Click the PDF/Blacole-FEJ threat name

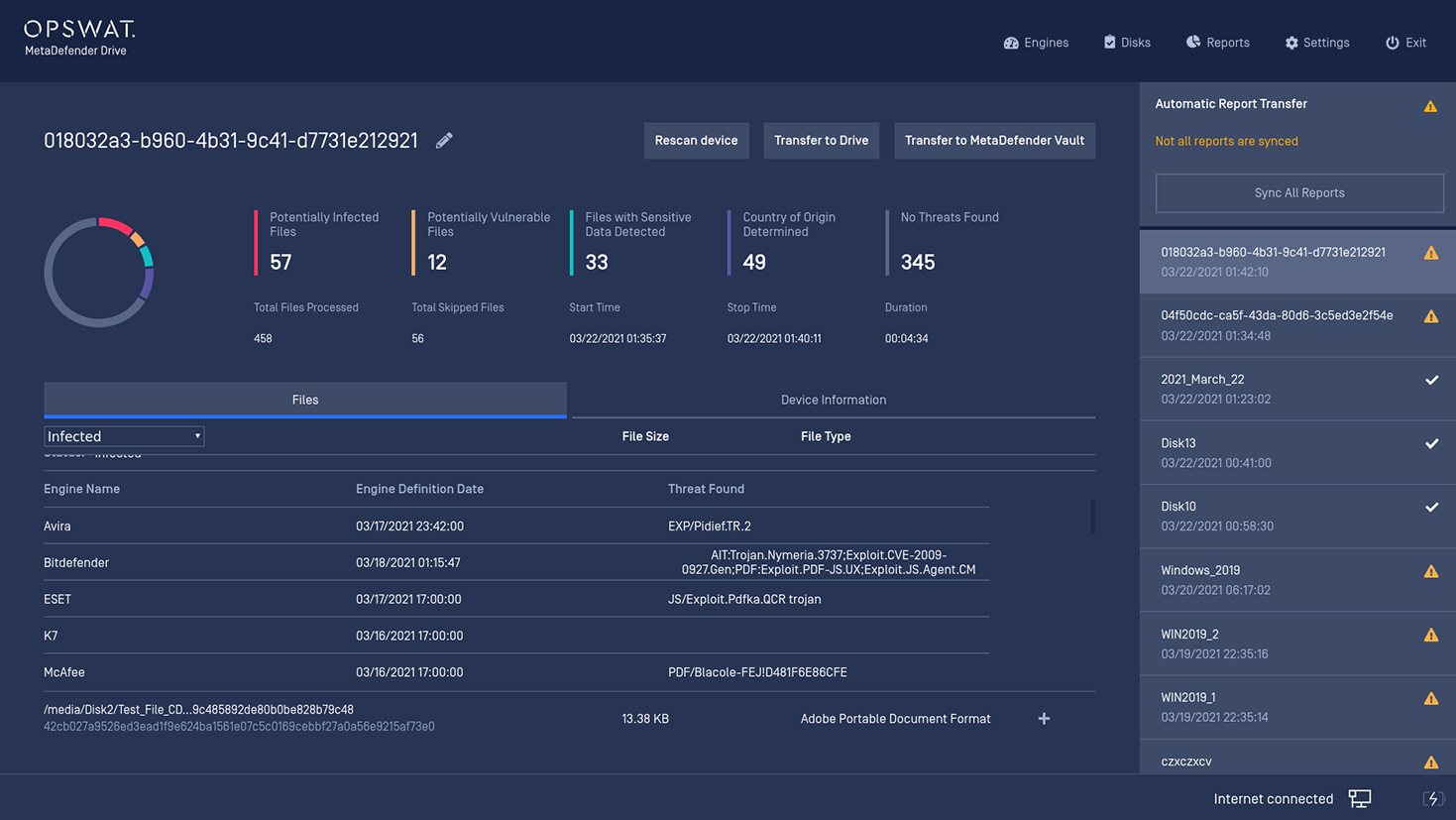(x=757, y=672)
